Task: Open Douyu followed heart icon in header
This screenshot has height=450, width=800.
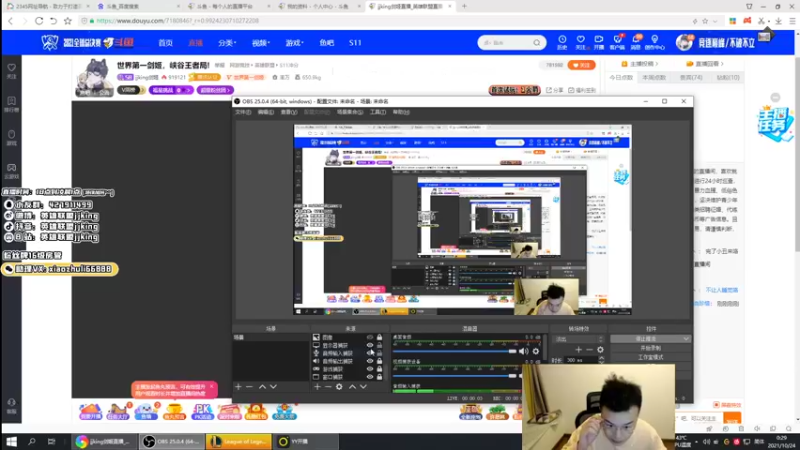Action: pyautogui.click(x=580, y=42)
